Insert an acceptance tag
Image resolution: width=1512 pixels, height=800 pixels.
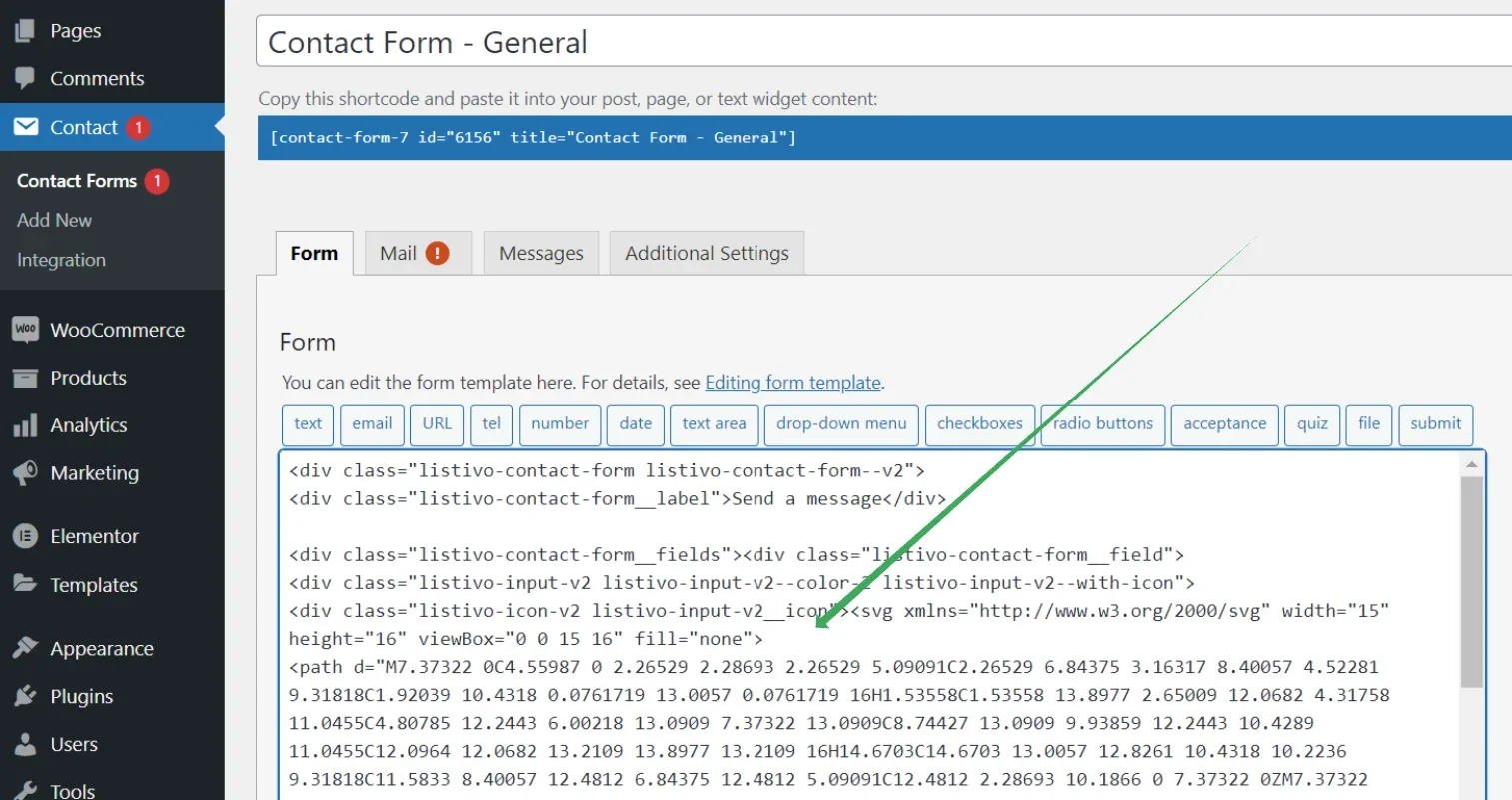click(x=1225, y=424)
